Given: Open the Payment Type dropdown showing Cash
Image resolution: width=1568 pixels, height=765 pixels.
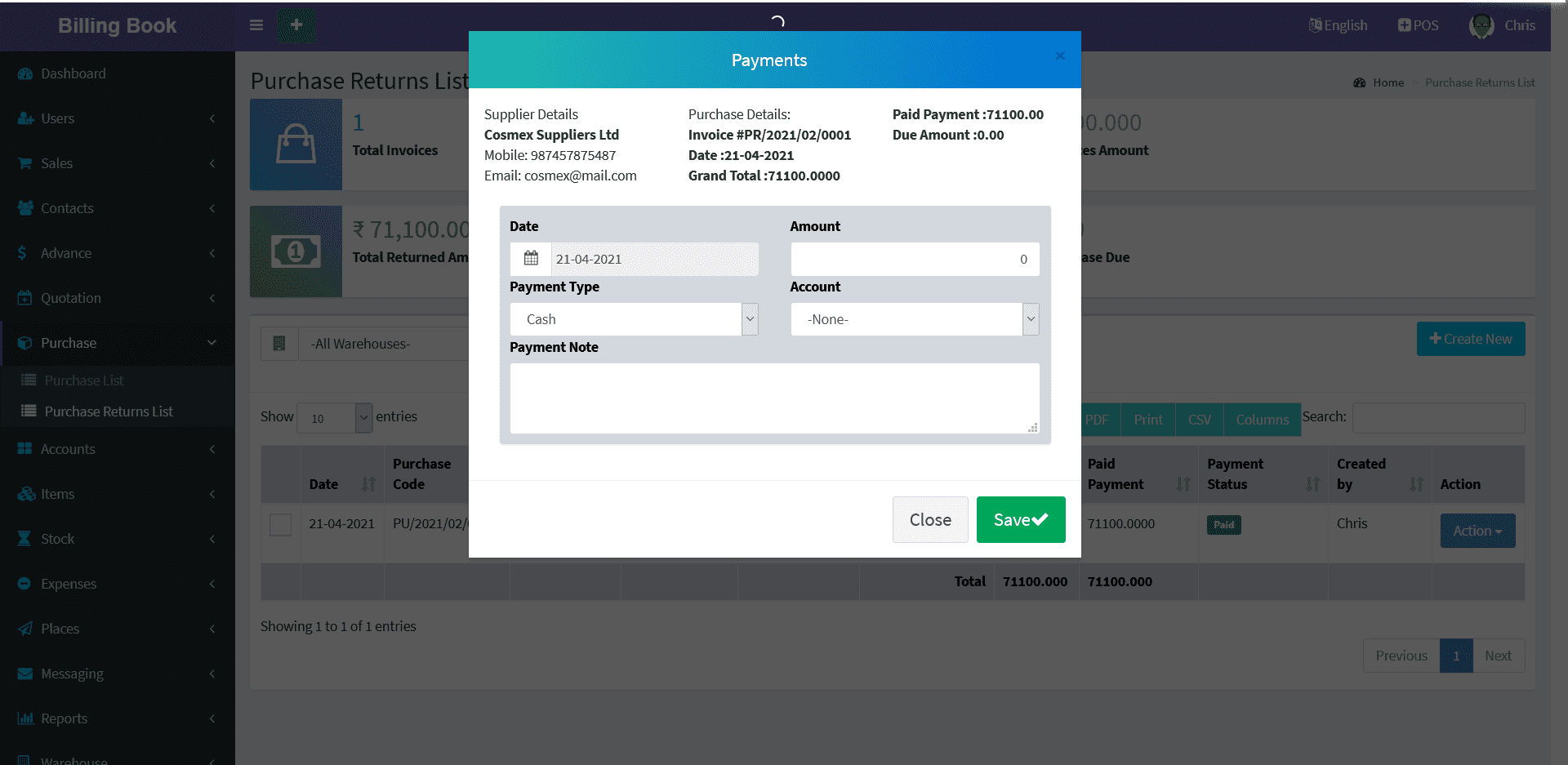Looking at the screenshot, I should pyautogui.click(x=634, y=319).
